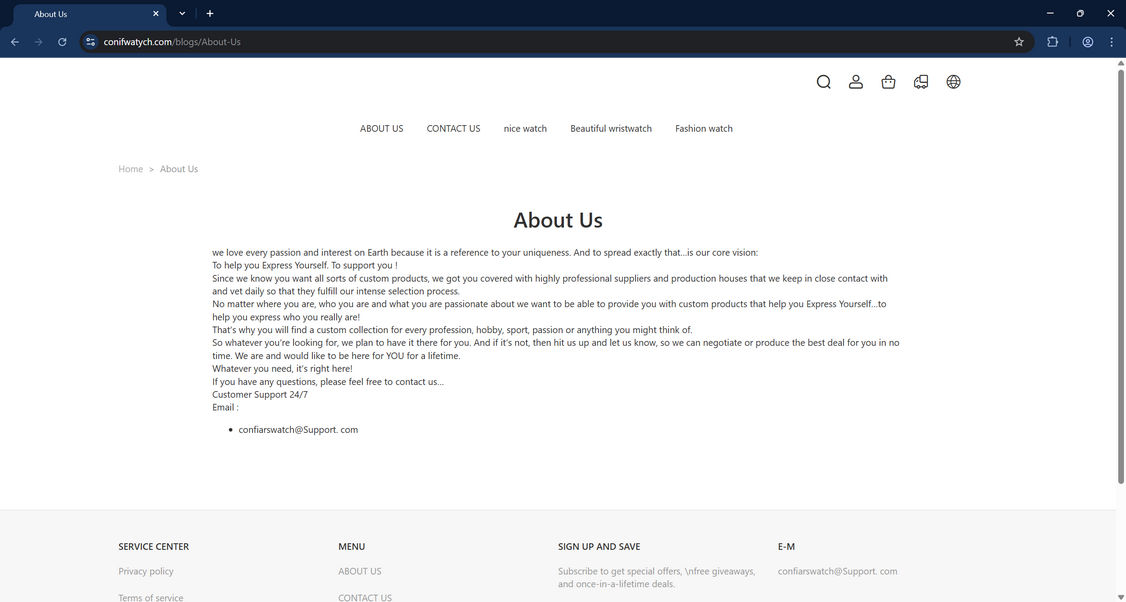Minimize the browser window
This screenshot has width=1126, height=602.
point(1050,14)
